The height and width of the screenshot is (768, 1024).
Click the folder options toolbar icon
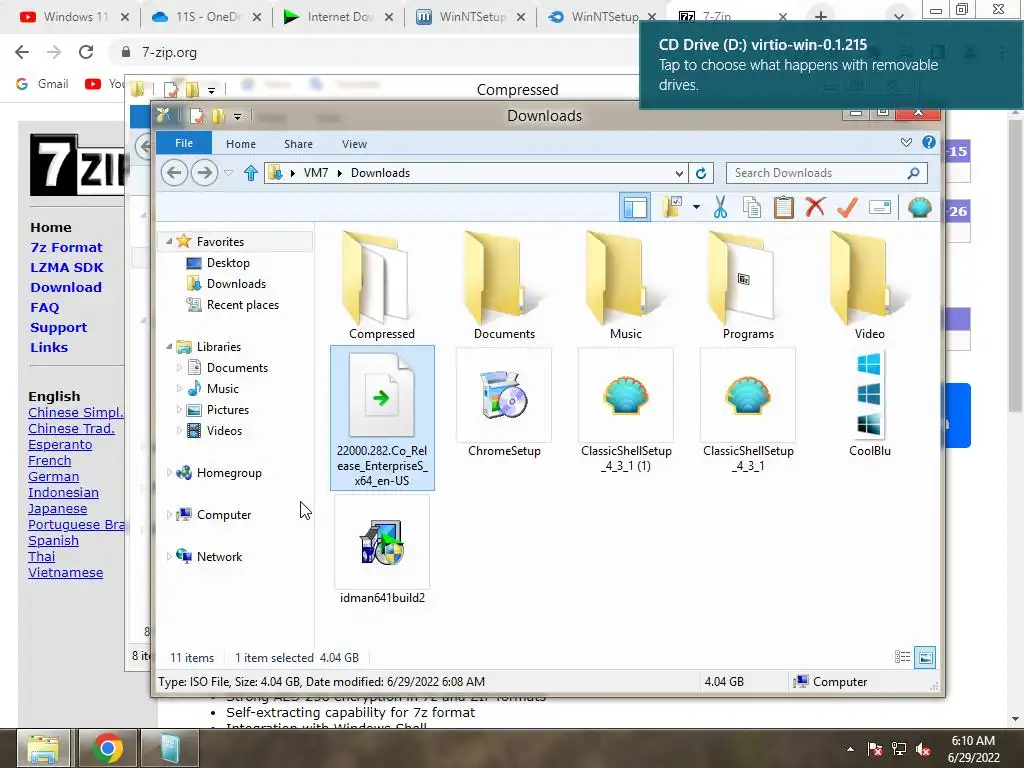(672, 208)
